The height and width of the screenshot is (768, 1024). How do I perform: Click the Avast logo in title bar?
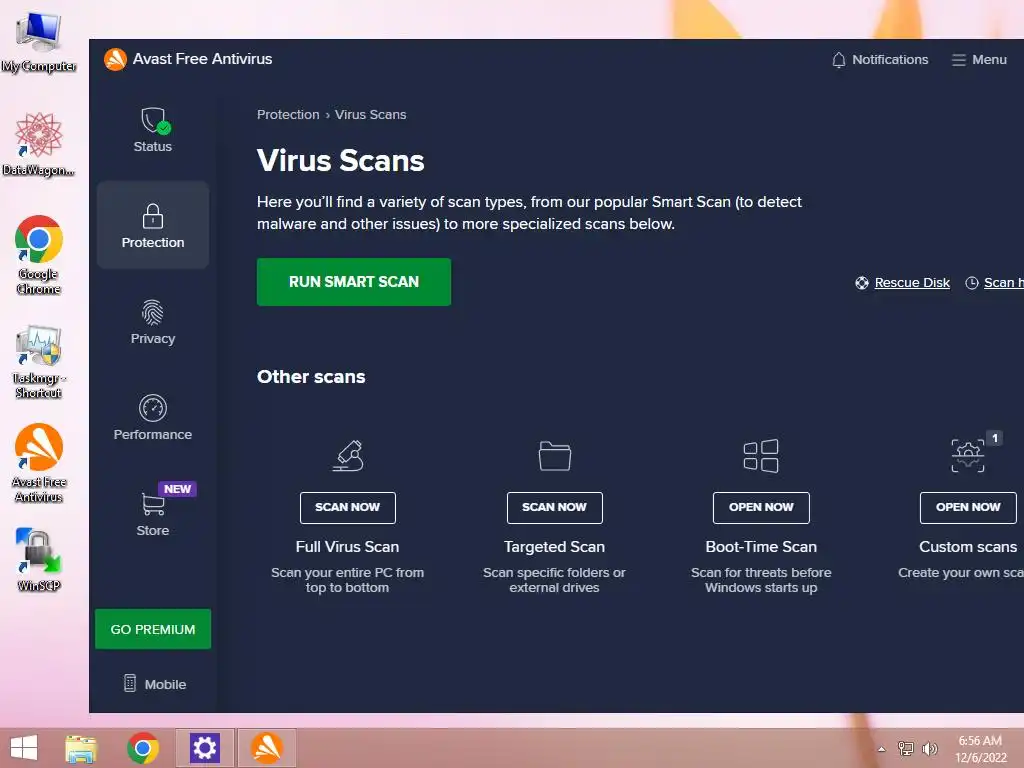(115, 59)
